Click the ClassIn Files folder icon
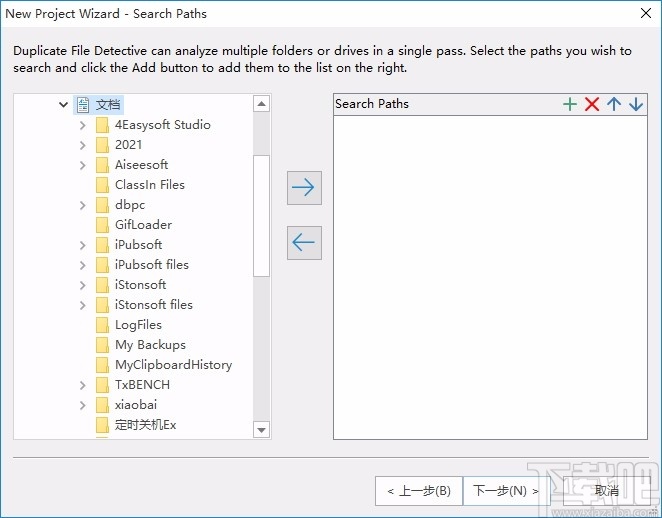Viewport: 662px width, 518px height. [102, 185]
